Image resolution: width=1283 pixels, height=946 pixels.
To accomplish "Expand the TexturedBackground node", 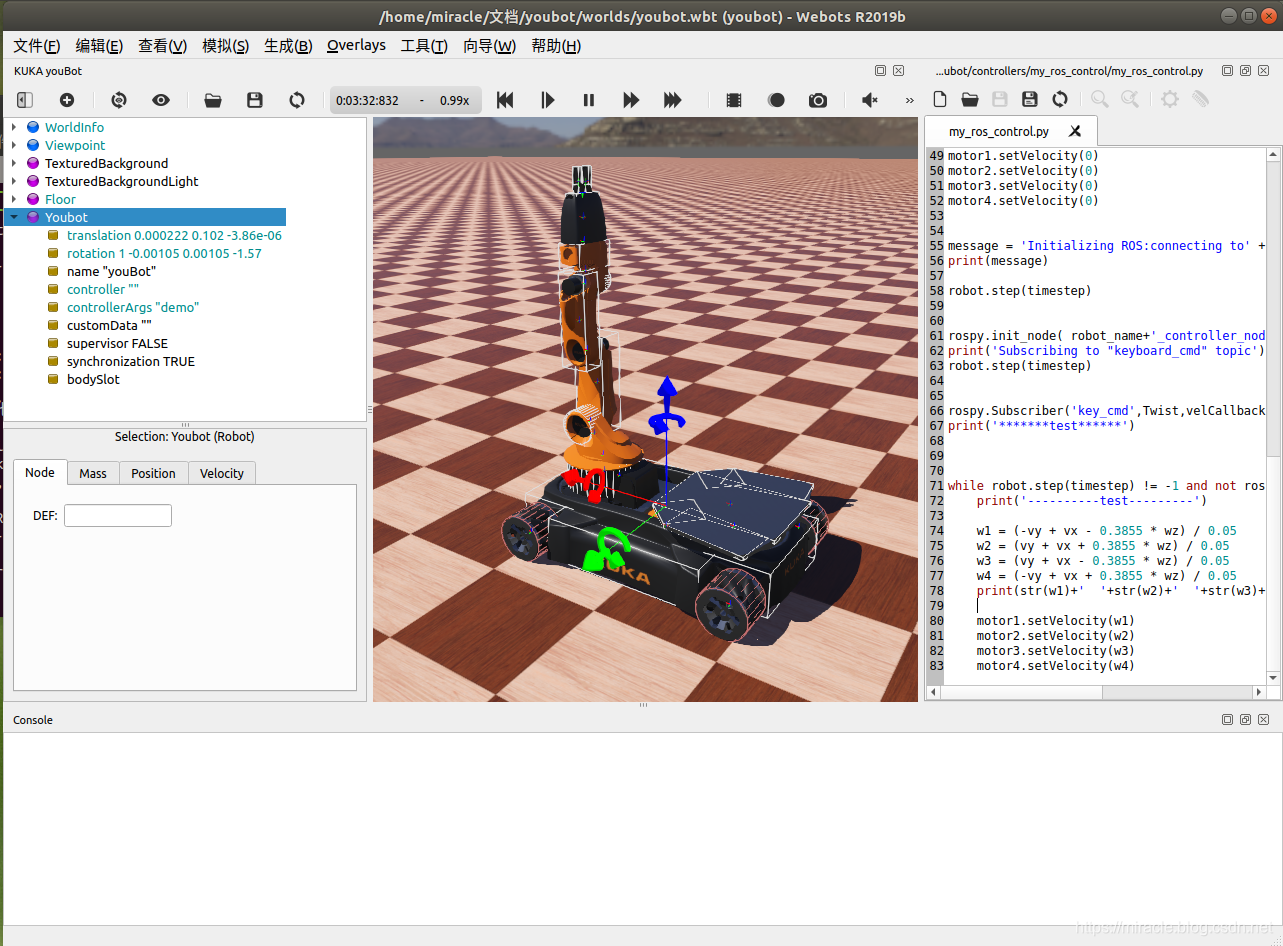I will click(x=14, y=163).
